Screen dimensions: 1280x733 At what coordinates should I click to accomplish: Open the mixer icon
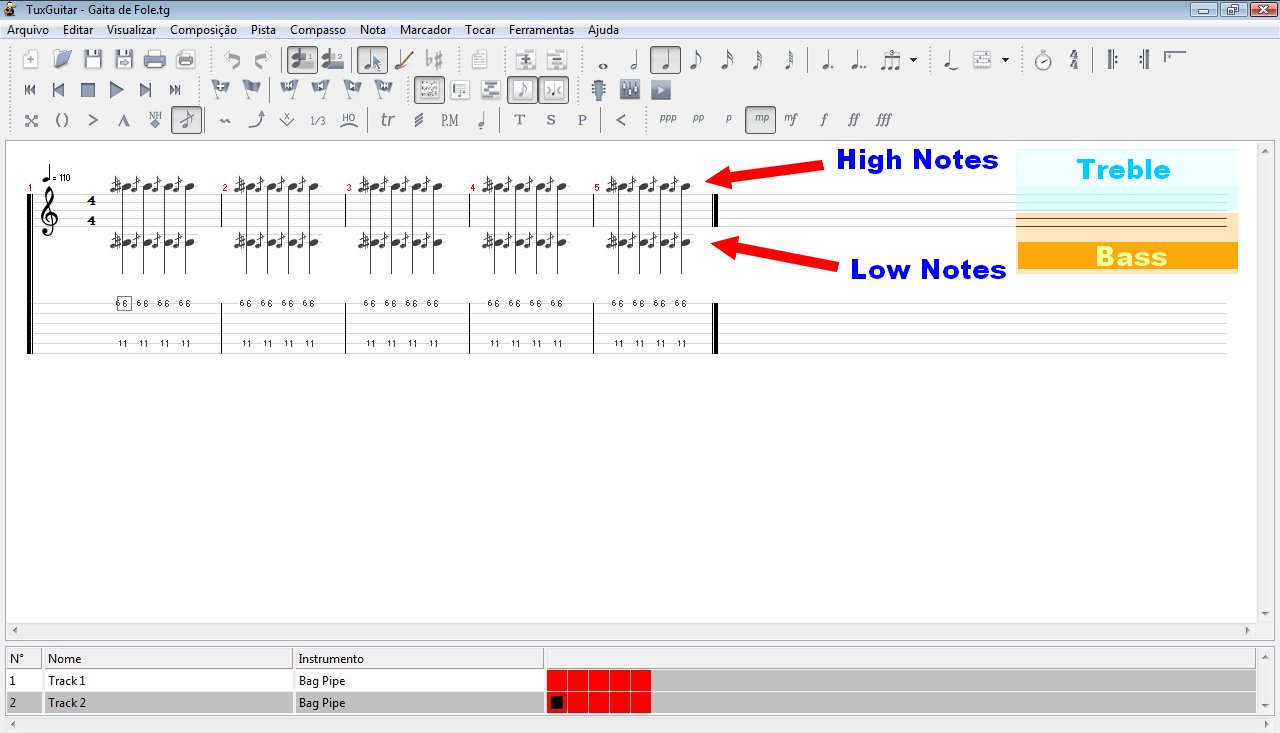pos(630,90)
